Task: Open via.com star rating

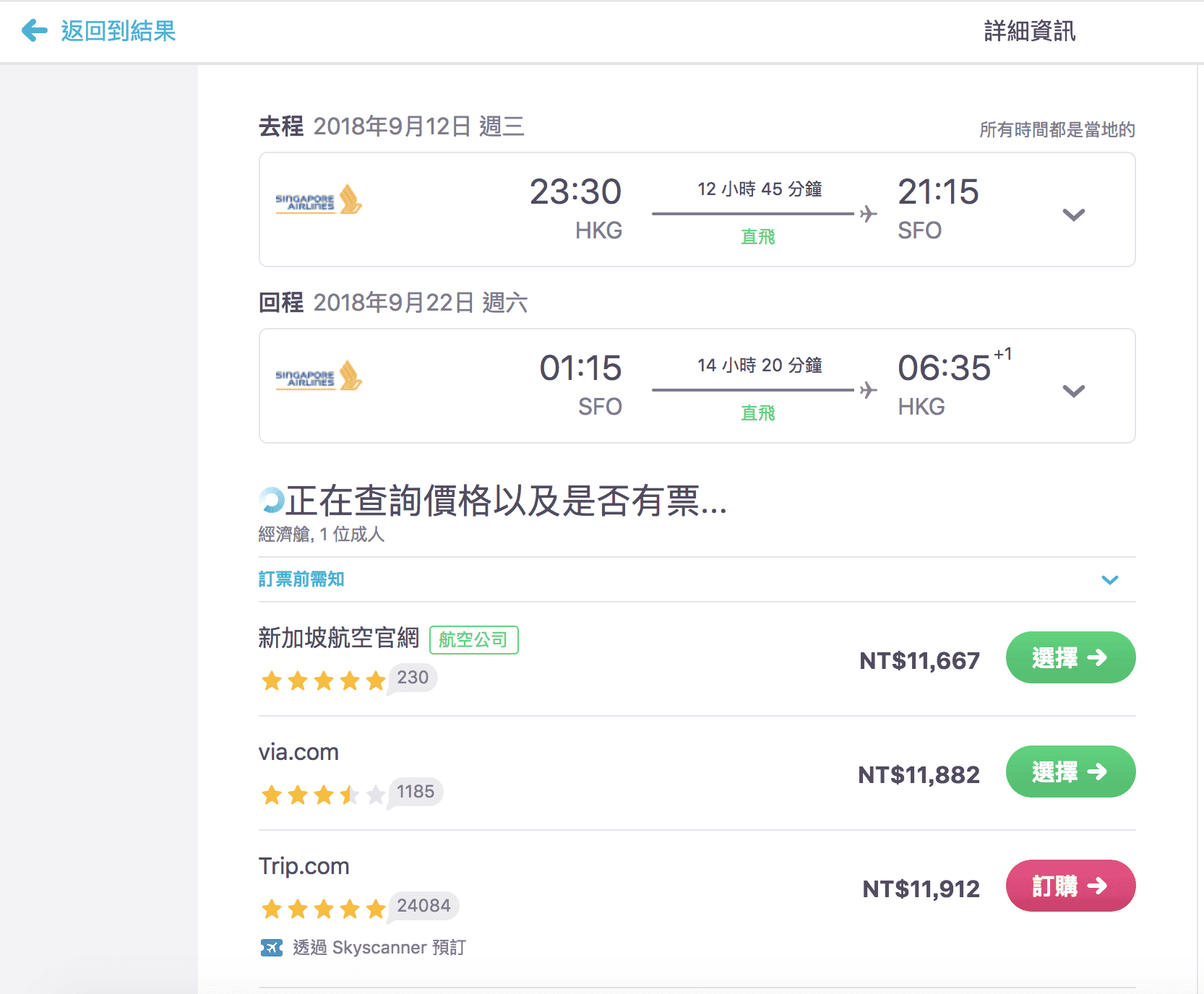Action: pos(323,795)
